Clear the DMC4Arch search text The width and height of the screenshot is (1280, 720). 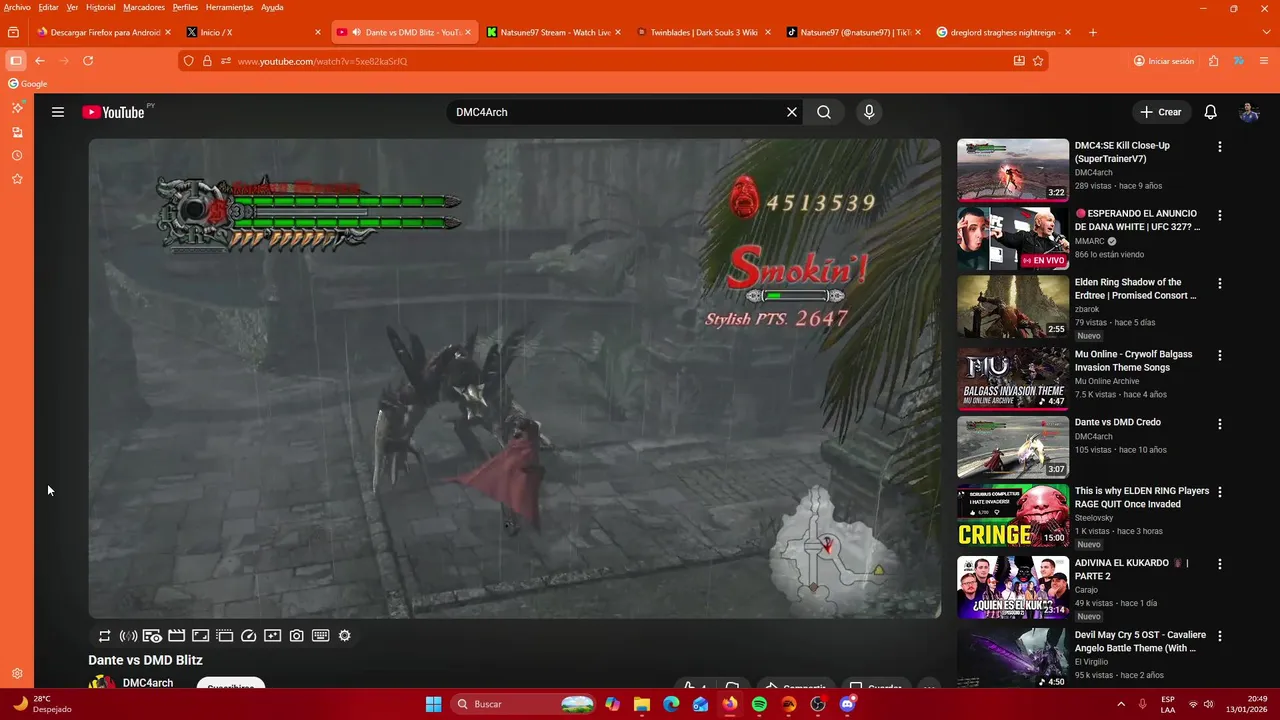click(x=792, y=112)
